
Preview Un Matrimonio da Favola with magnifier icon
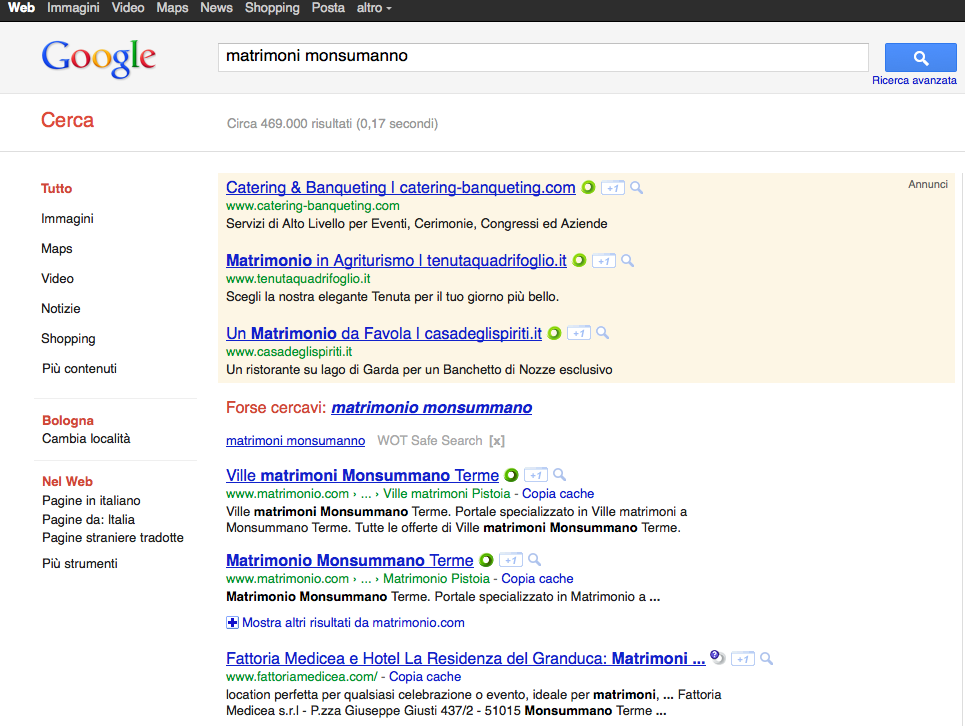point(603,334)
